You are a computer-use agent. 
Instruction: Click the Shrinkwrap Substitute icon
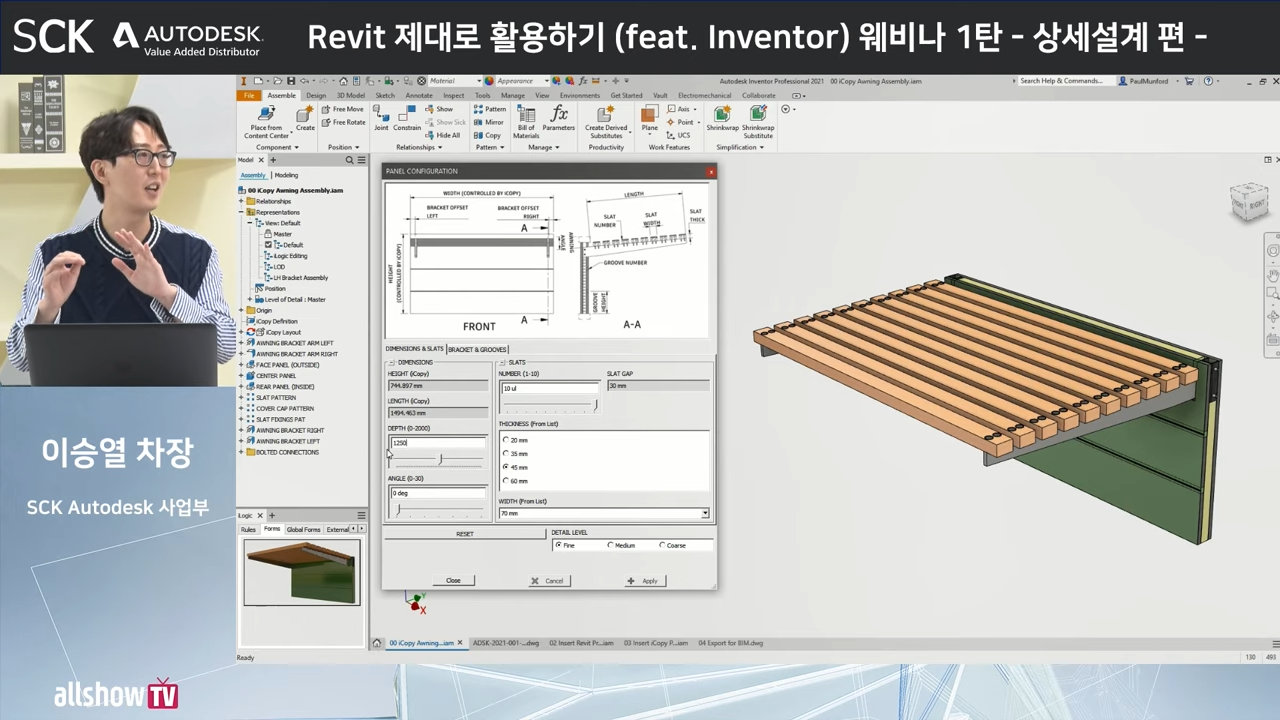pos(758,114)
